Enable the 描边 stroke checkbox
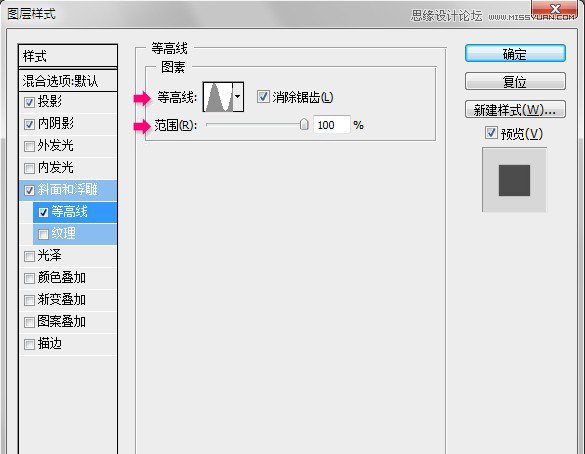Image resolution: width=585 pixels, height=454 pixels. 29,344
